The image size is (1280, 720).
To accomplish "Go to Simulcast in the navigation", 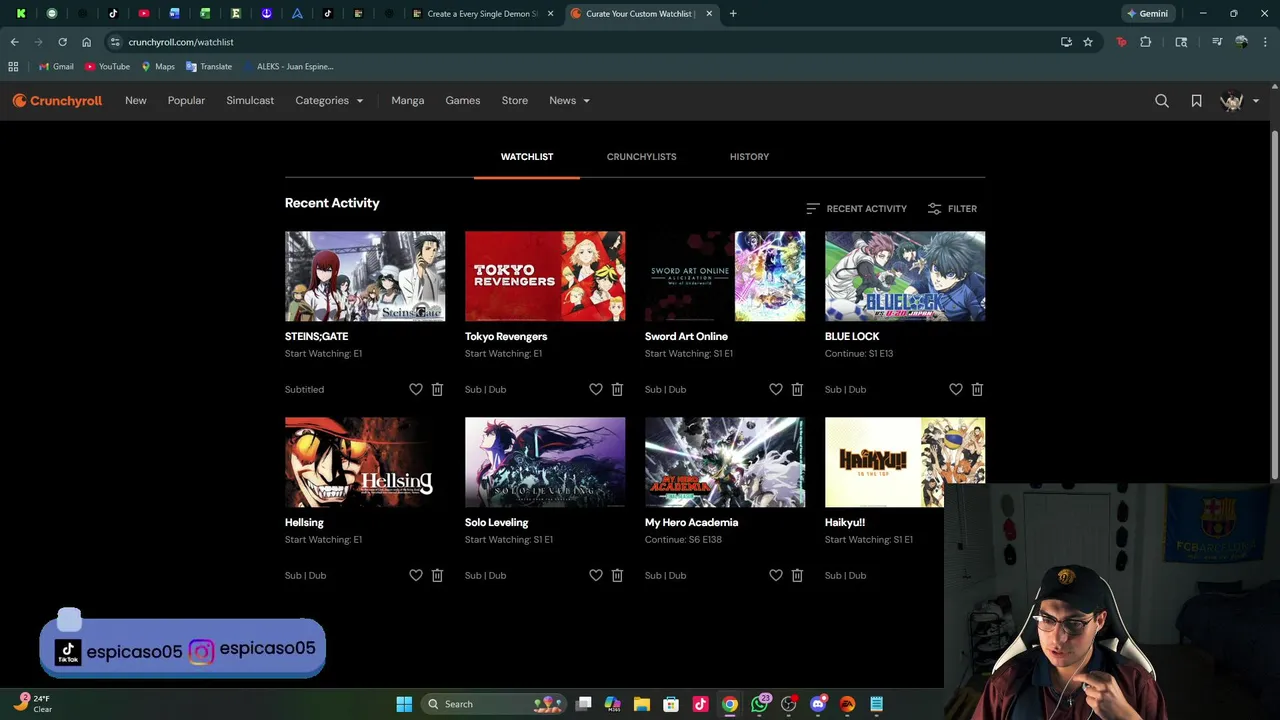I will [250, 100].
